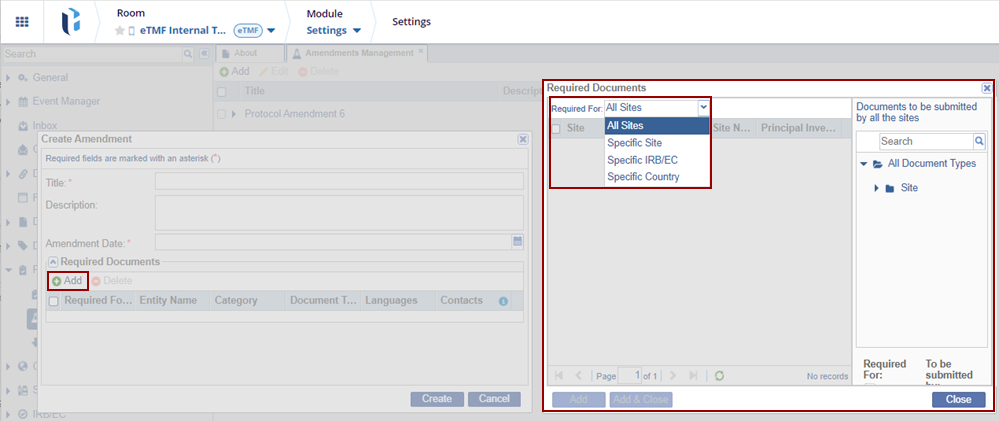
Task: Collapse the Required Documents section arrow
Action: pos(52,262)
